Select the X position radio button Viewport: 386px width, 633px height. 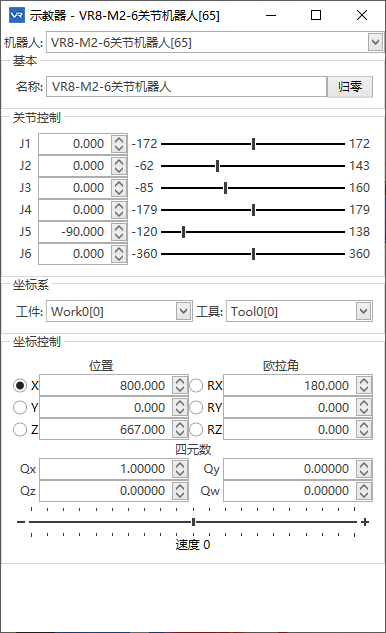20,386
